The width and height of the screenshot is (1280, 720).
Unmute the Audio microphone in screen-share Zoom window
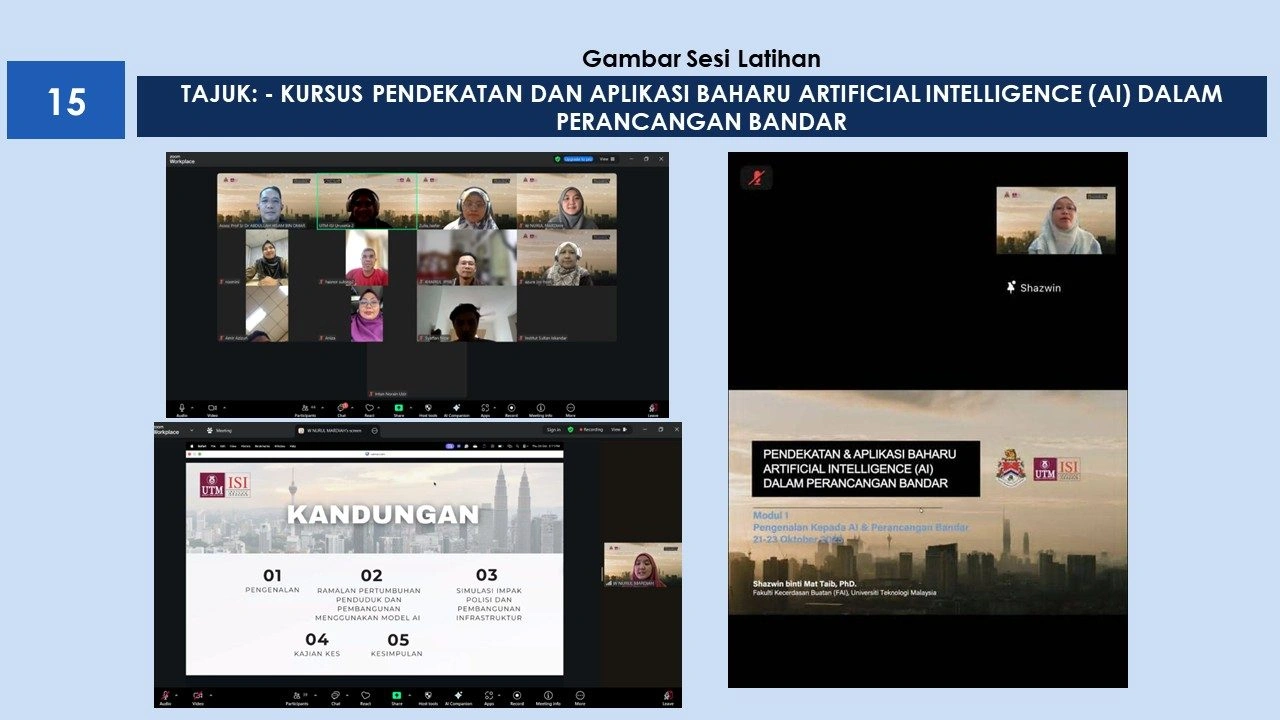pos(167,695)
